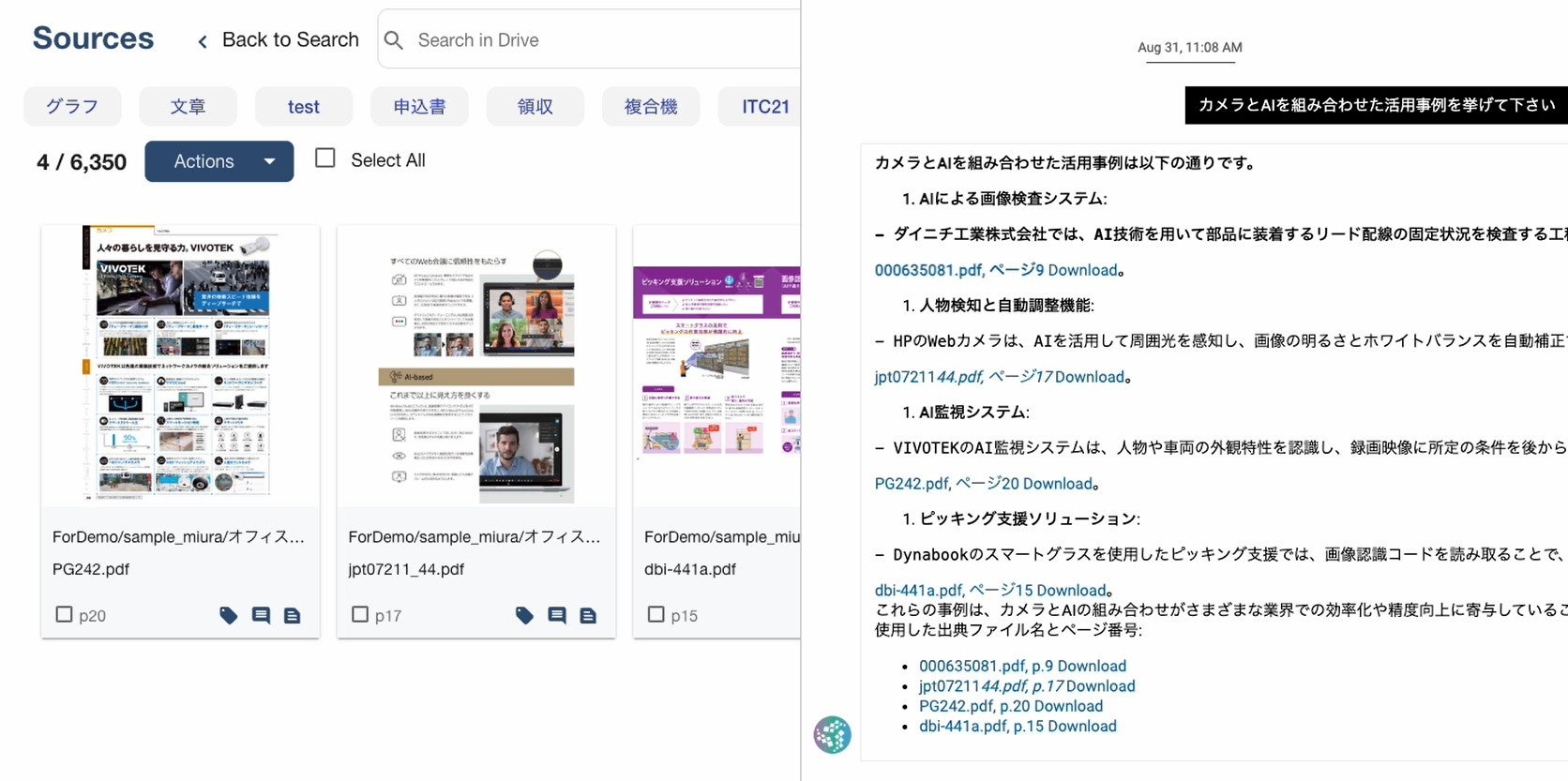Check the p15 checkbox on dbi-441a.pdf card
This screenshot has height=781, width=1568.
tap(656, 614)
